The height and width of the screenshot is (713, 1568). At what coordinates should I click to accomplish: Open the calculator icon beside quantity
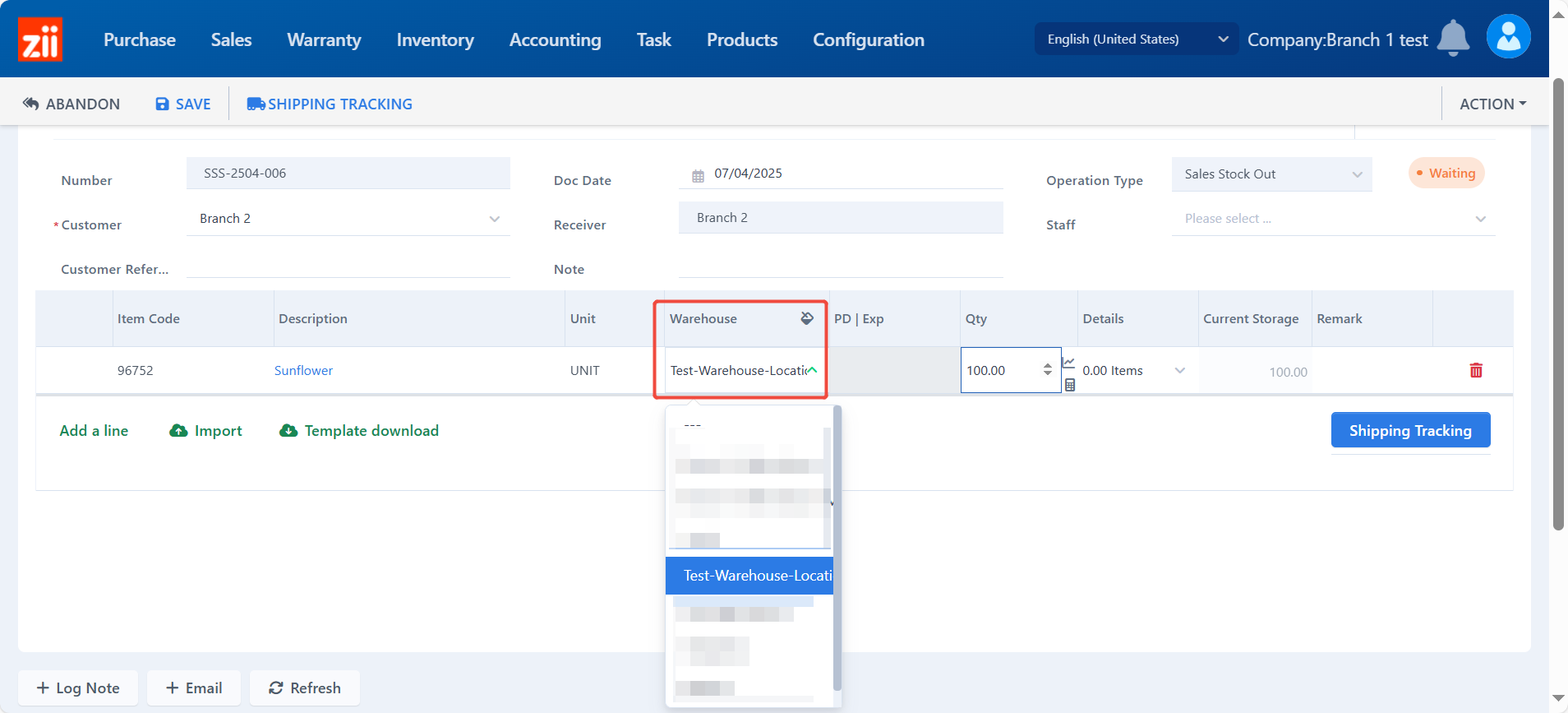(1069, 385)
